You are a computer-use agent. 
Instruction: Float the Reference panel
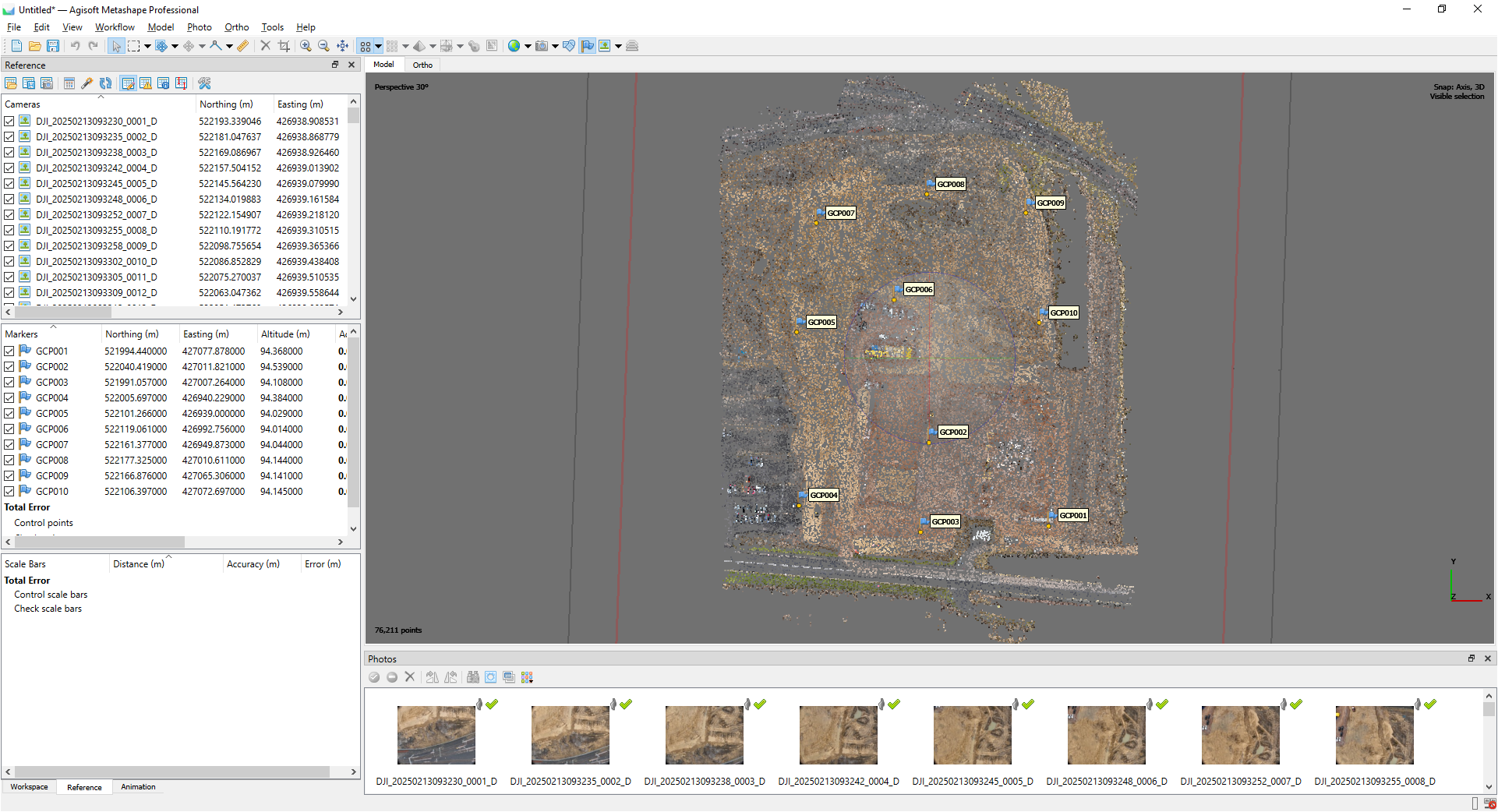click(x=335, y=65)
